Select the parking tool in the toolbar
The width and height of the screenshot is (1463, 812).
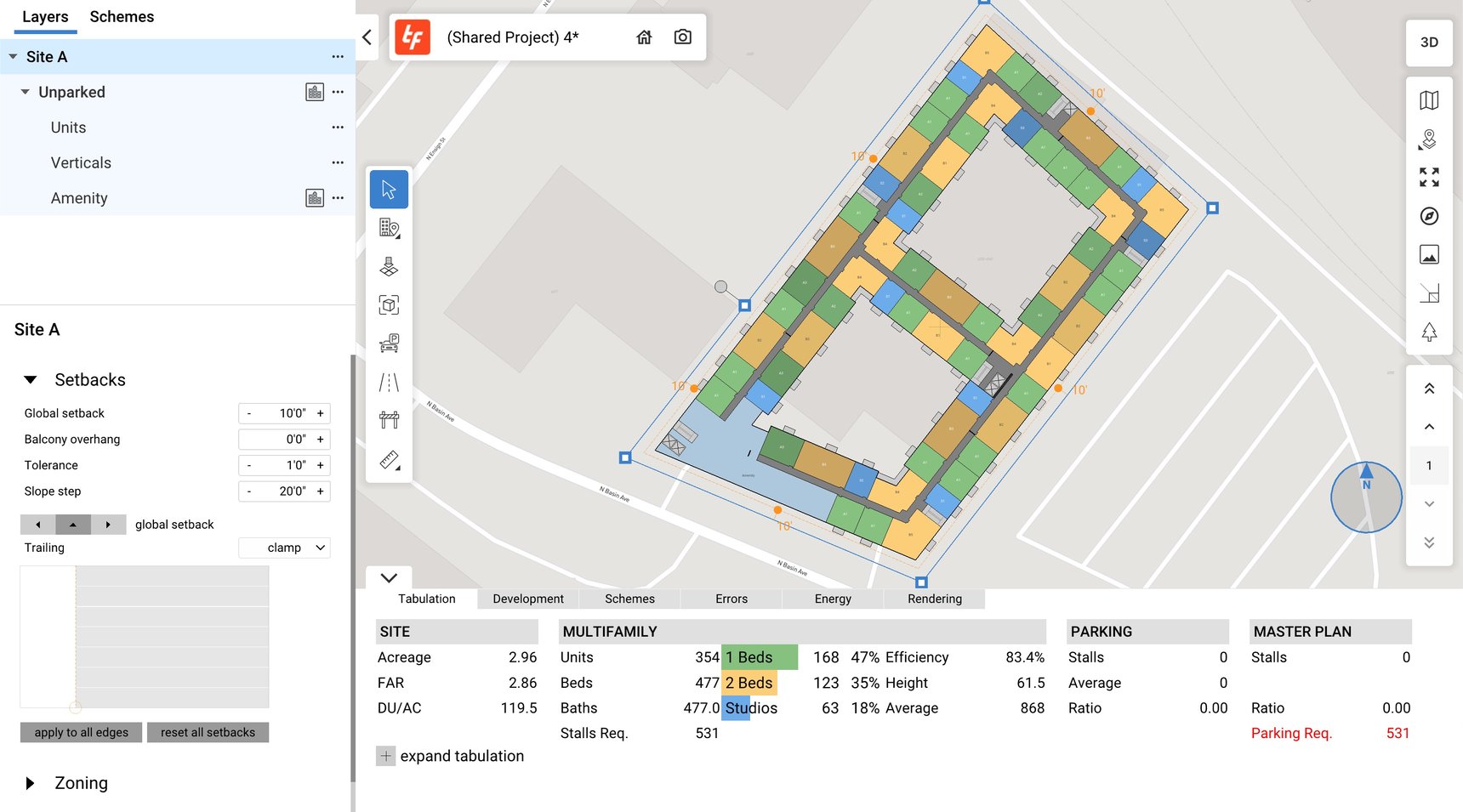pyautogui.click(x=389, y=342)
